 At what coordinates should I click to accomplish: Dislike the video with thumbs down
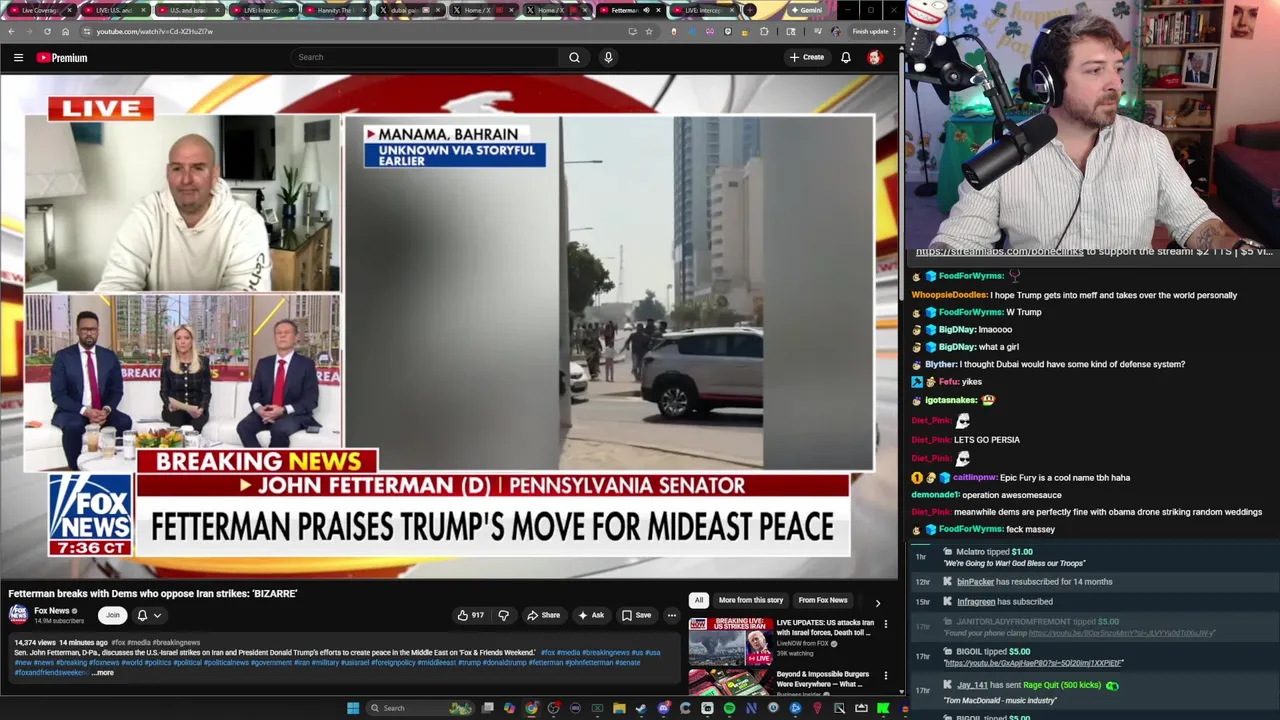504,616
